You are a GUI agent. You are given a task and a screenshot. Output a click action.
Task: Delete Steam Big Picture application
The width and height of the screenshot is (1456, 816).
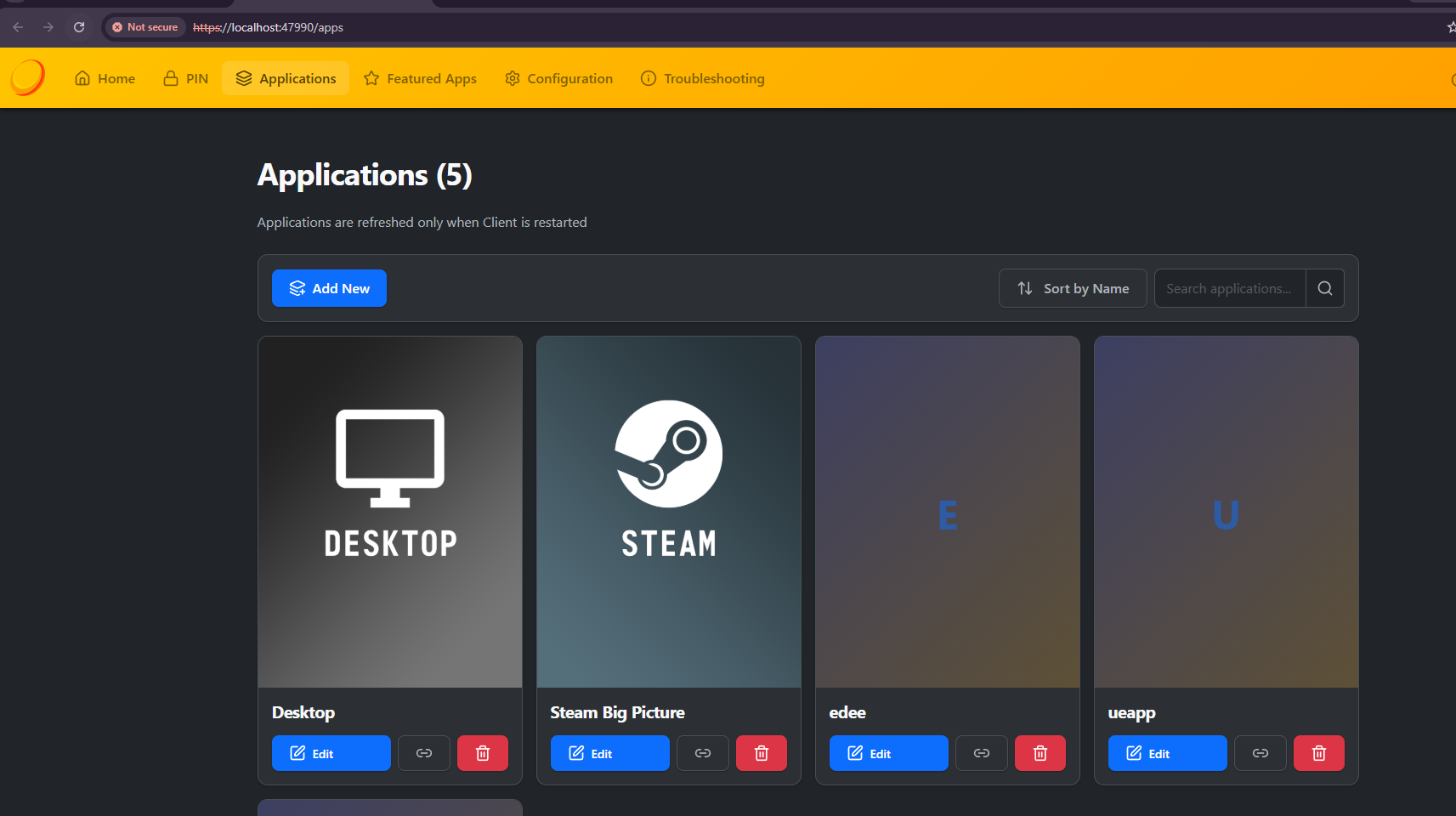(x=762, y=753)
